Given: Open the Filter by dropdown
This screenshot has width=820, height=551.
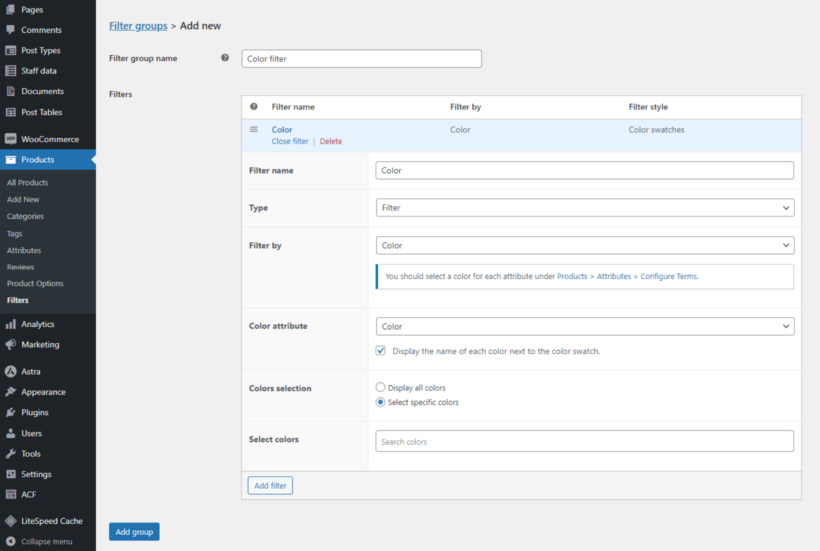Looking at the screenshot, I should point(585,245).
